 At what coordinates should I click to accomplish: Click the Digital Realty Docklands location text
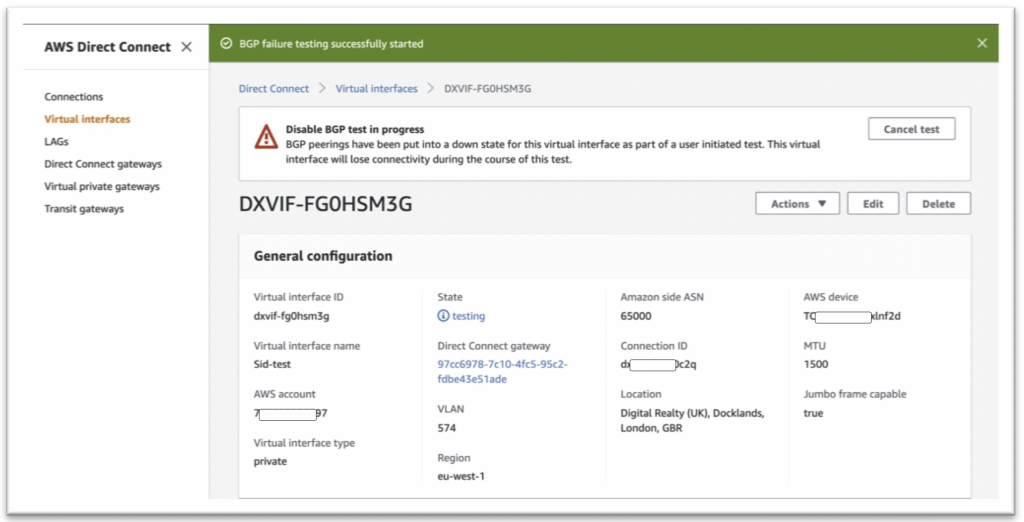pyautogui.click(x=692, y=421)
